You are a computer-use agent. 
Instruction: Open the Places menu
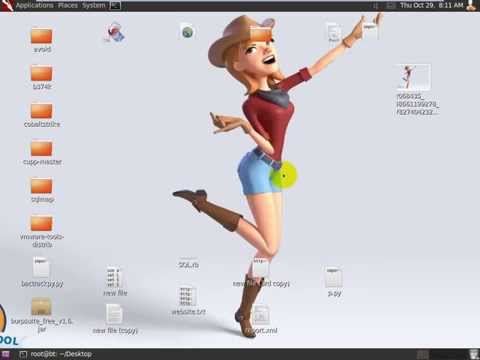(x=68, y=5)
